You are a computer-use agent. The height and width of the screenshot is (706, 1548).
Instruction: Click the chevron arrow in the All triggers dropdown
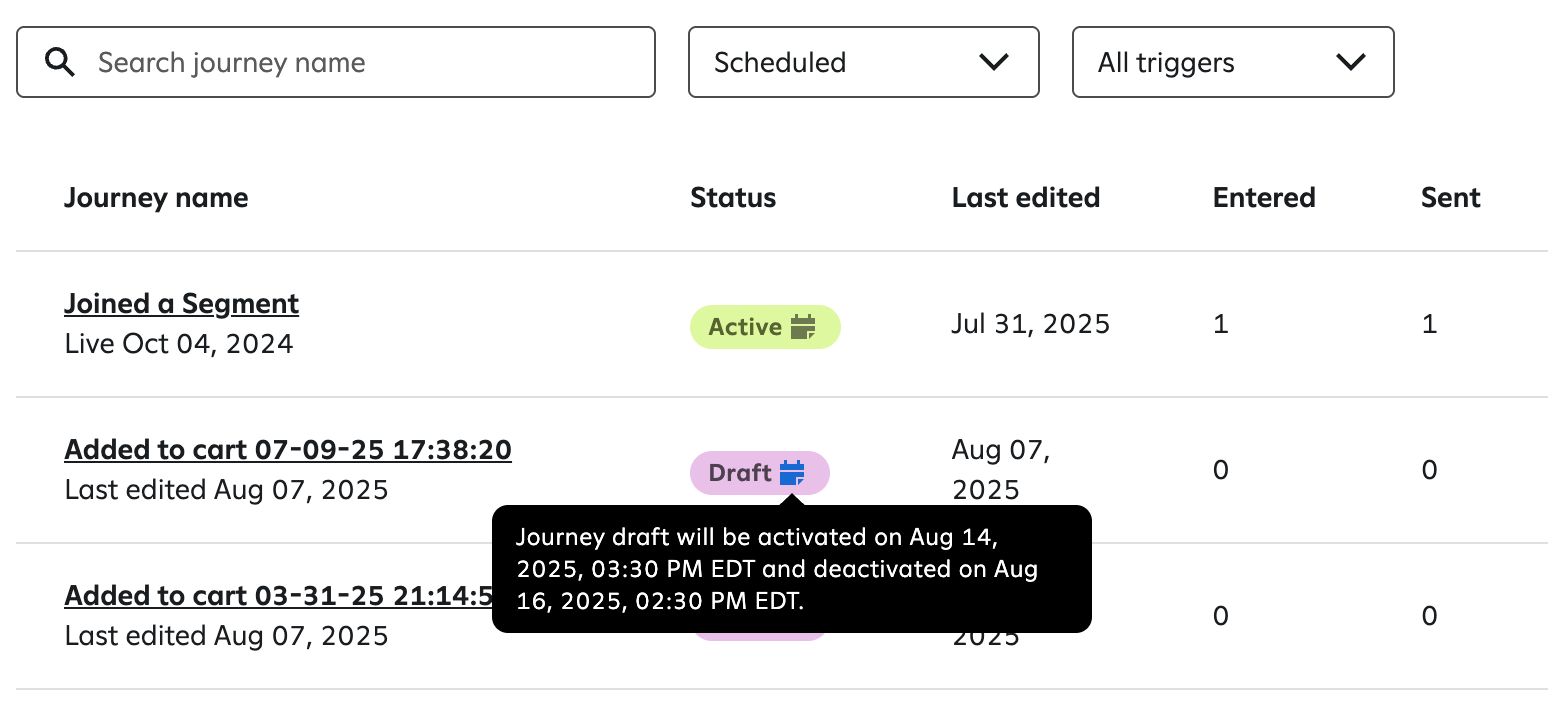(1350, 62)
